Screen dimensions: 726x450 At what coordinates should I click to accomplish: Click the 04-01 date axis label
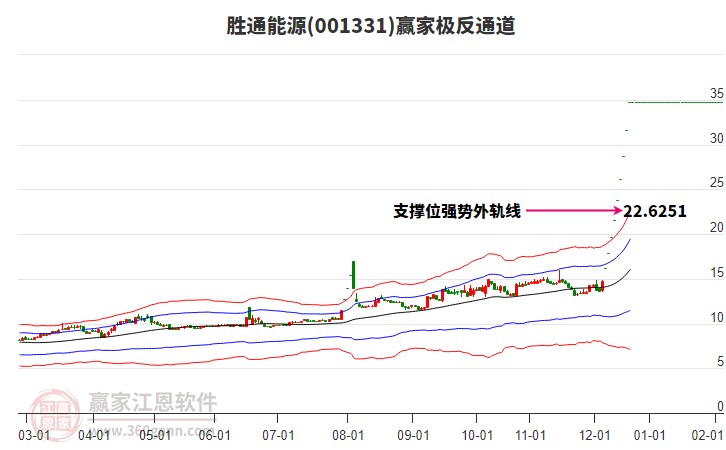point(94,436)
